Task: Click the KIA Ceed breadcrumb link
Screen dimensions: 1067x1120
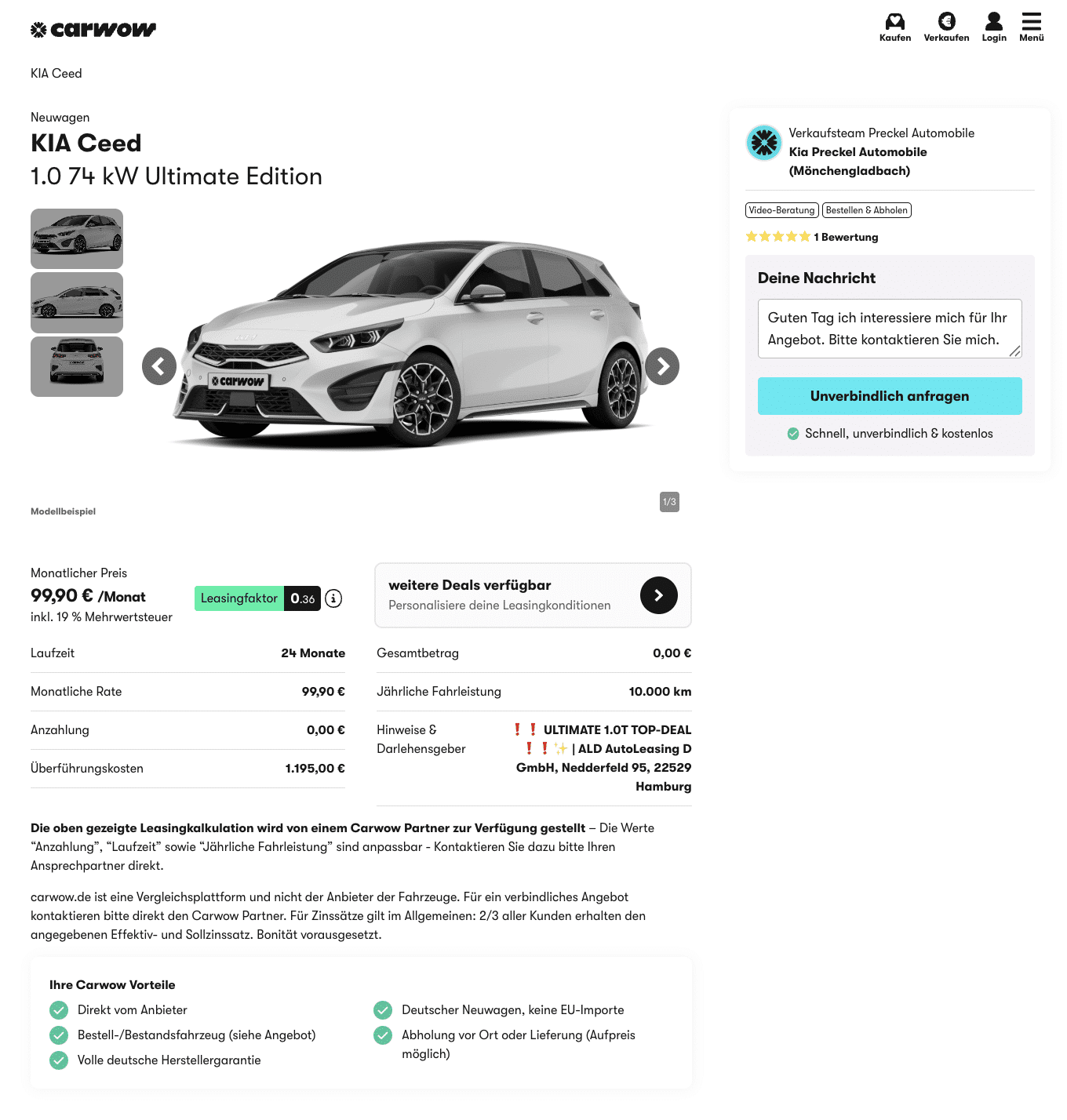Action: coord(56,73)
